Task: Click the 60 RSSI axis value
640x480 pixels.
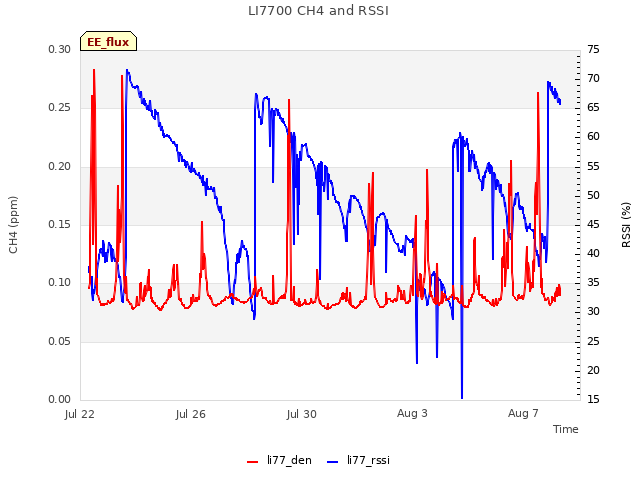Action: coord(593,137)
